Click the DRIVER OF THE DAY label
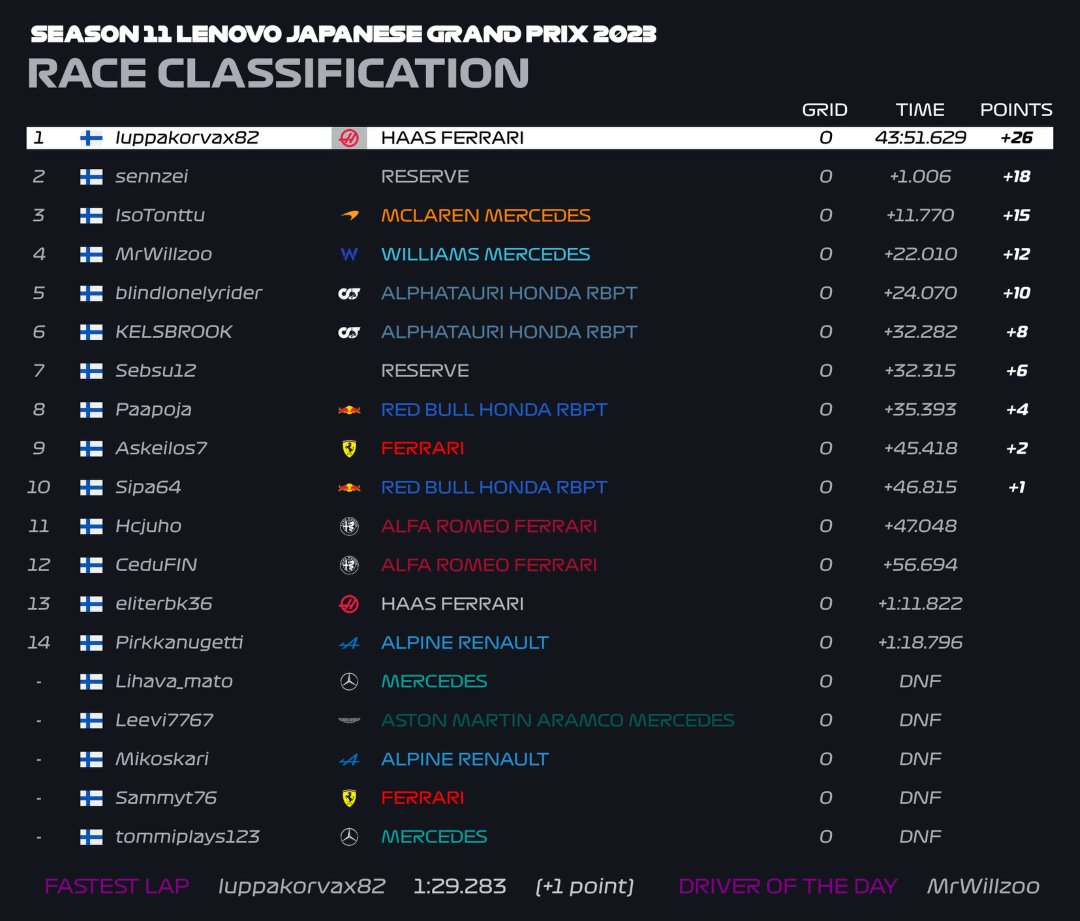The image size is (1080, 921). tap(788, 886)
